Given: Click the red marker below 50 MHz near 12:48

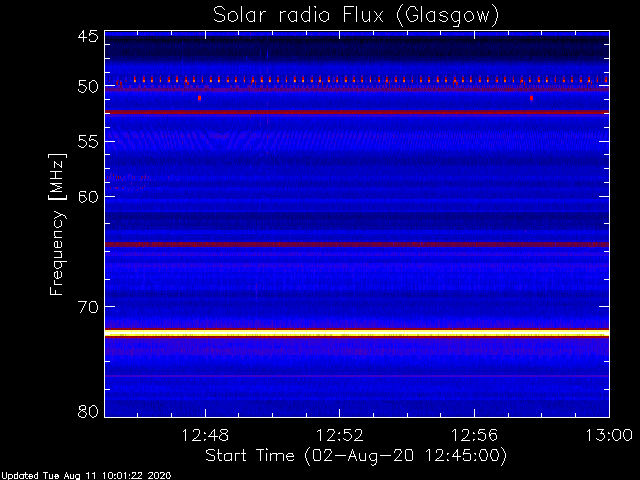Looking at the screenshot, I should [199, 98].
